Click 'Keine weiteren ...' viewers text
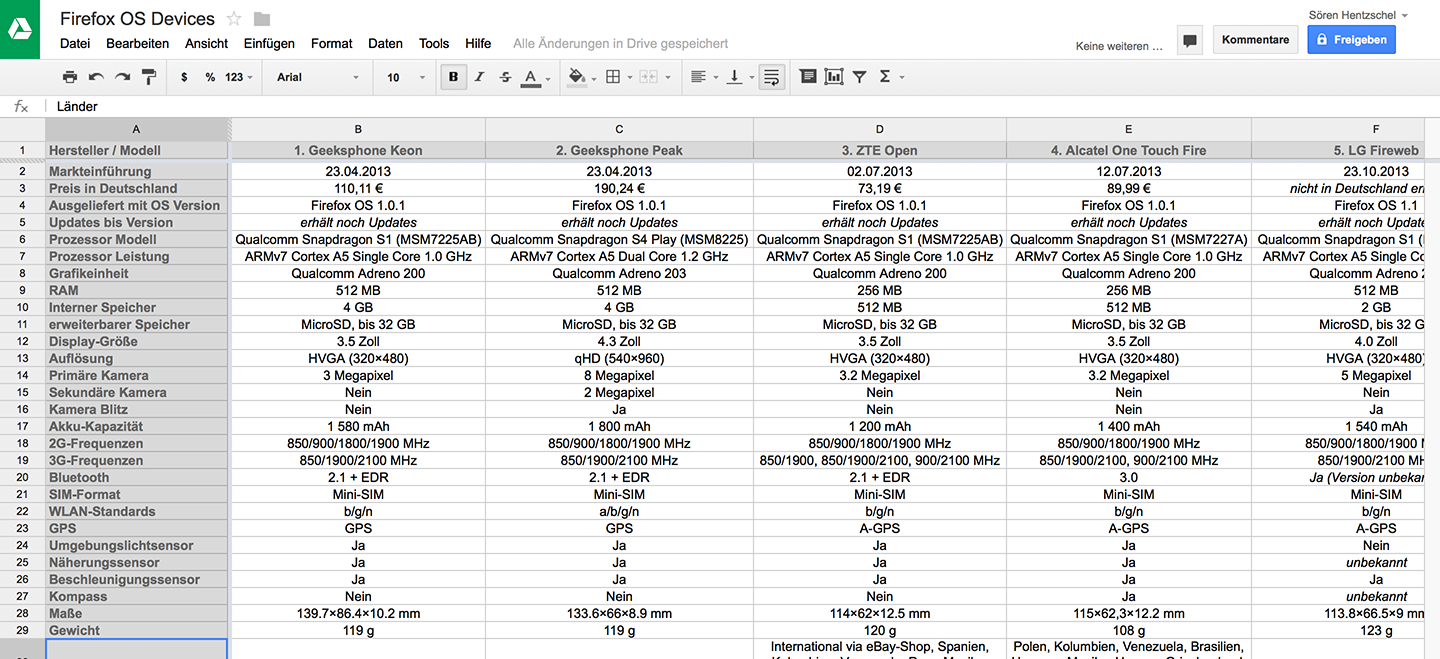This screenshot has height=659, width=1440. click(x=1119, y=46)
